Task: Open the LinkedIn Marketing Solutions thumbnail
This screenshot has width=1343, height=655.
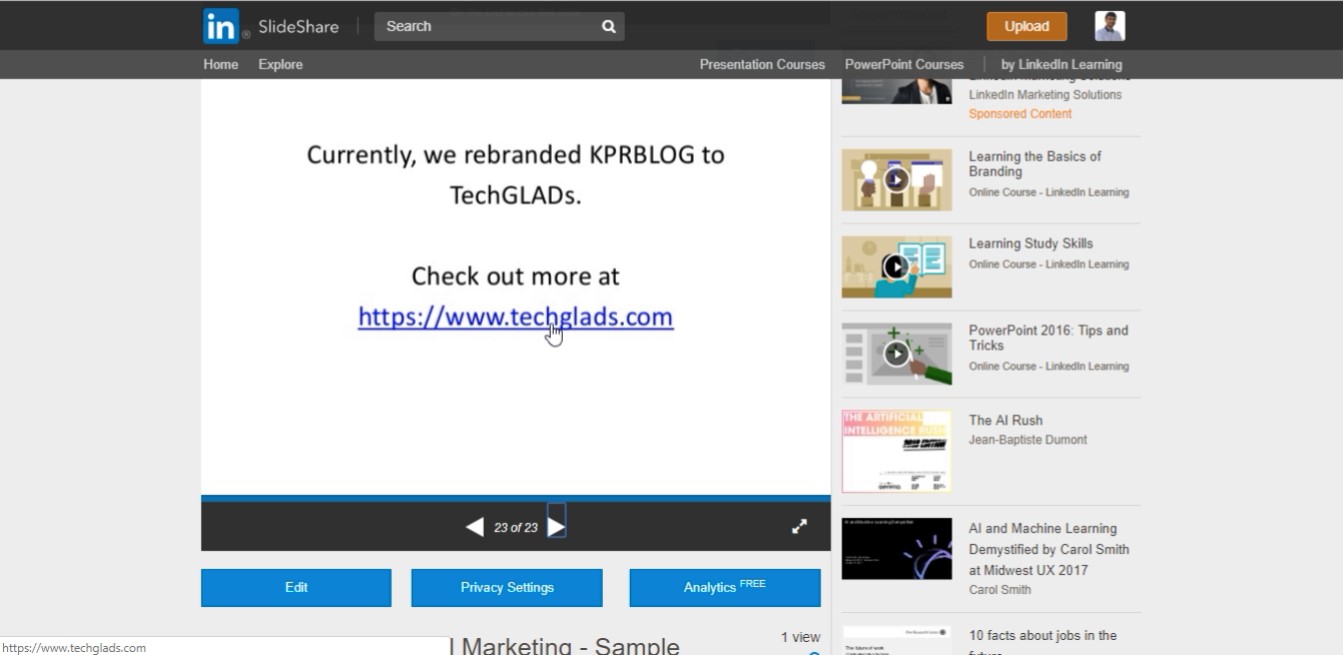Action: tap(896, 91)
